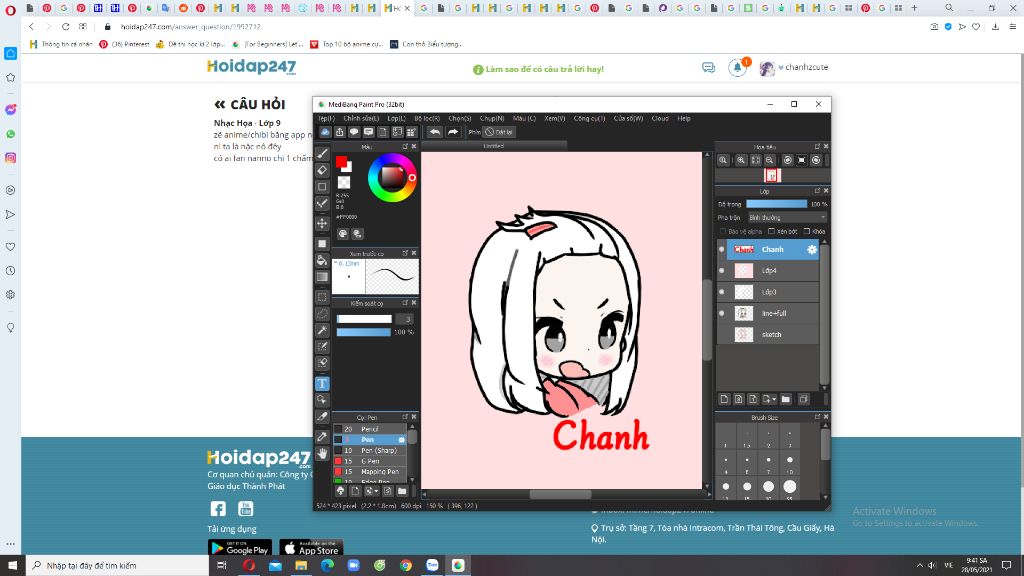Enable the Khóa checkbox

pos(807,231)
